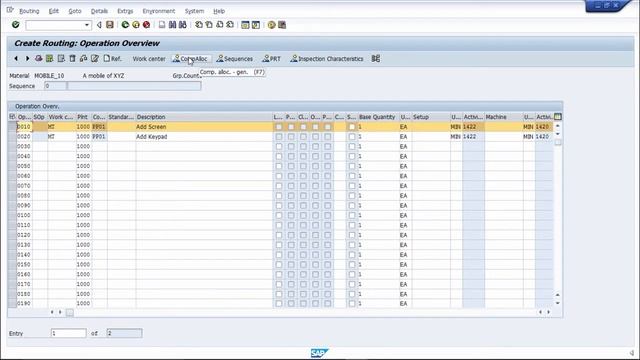Click the icon right of Inspection Characteristics
Image resolution: width=640 pixels, height=360 pixels.
(x=376, y=59)
